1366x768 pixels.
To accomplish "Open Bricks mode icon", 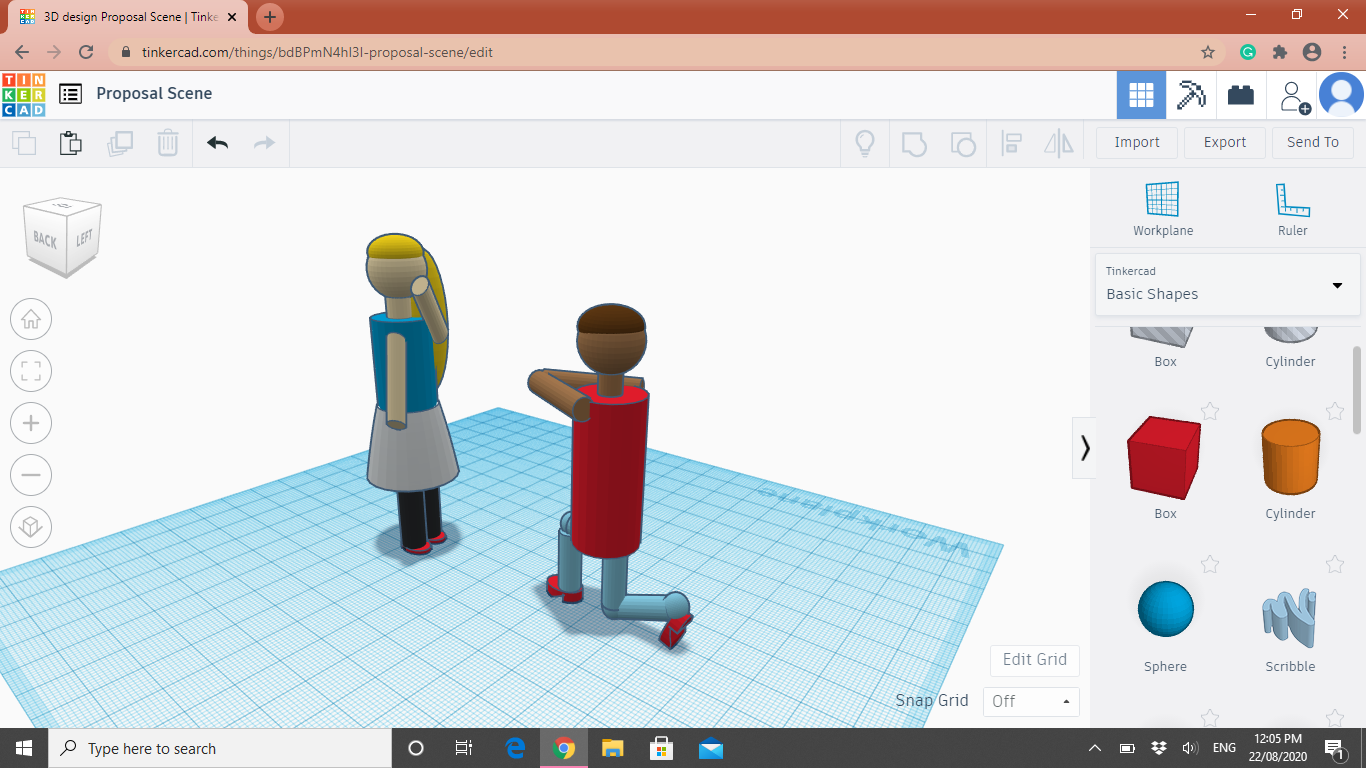I will pyautogui.click(x=1241, y=95).
